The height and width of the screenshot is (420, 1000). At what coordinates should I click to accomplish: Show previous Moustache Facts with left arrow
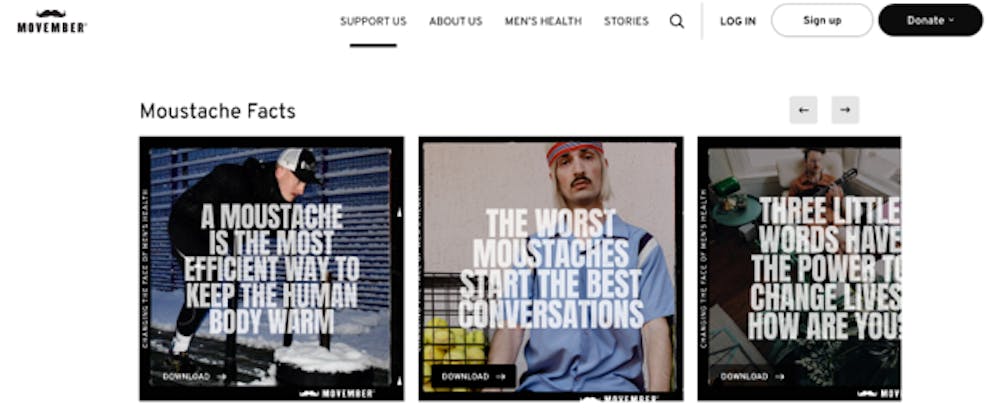pyautogui.click(x=804, y=110)
